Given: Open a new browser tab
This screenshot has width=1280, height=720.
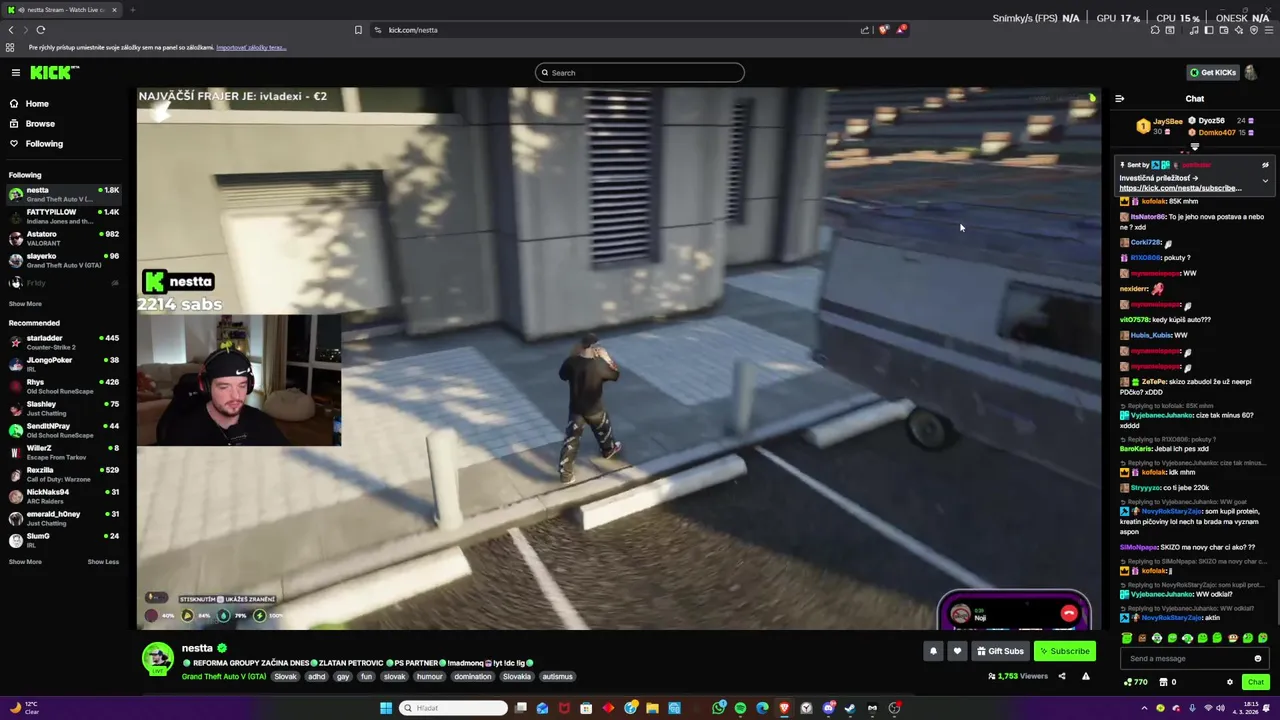Looking at the screenshot, I should point(132,10).
